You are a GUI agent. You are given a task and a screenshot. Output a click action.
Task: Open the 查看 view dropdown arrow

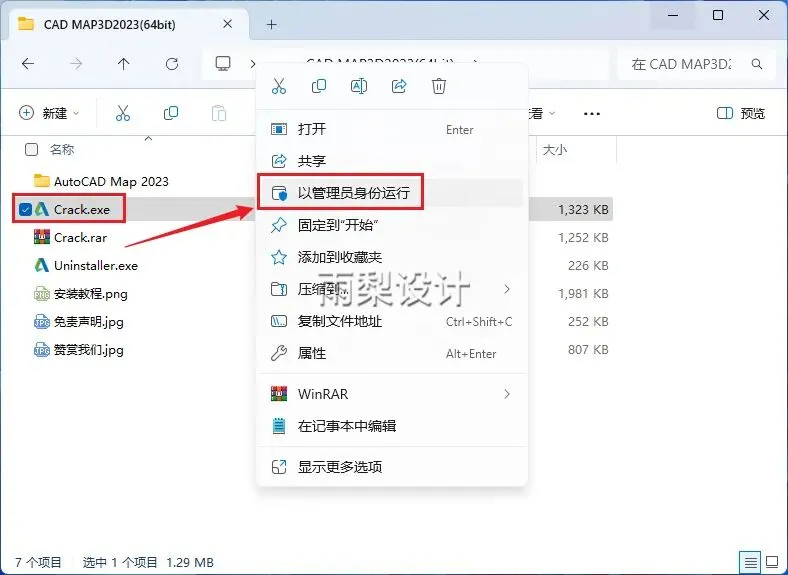(x=552, y=114)
